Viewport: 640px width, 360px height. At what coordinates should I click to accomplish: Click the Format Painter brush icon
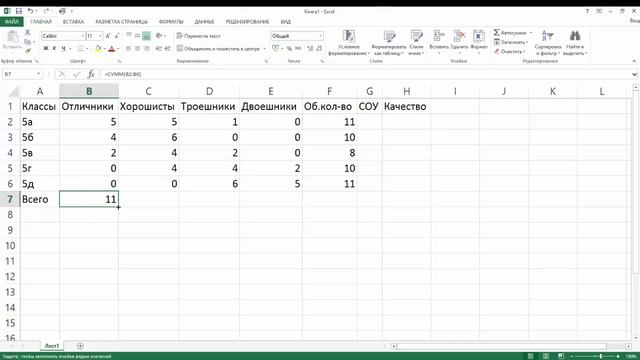(28, 51)
